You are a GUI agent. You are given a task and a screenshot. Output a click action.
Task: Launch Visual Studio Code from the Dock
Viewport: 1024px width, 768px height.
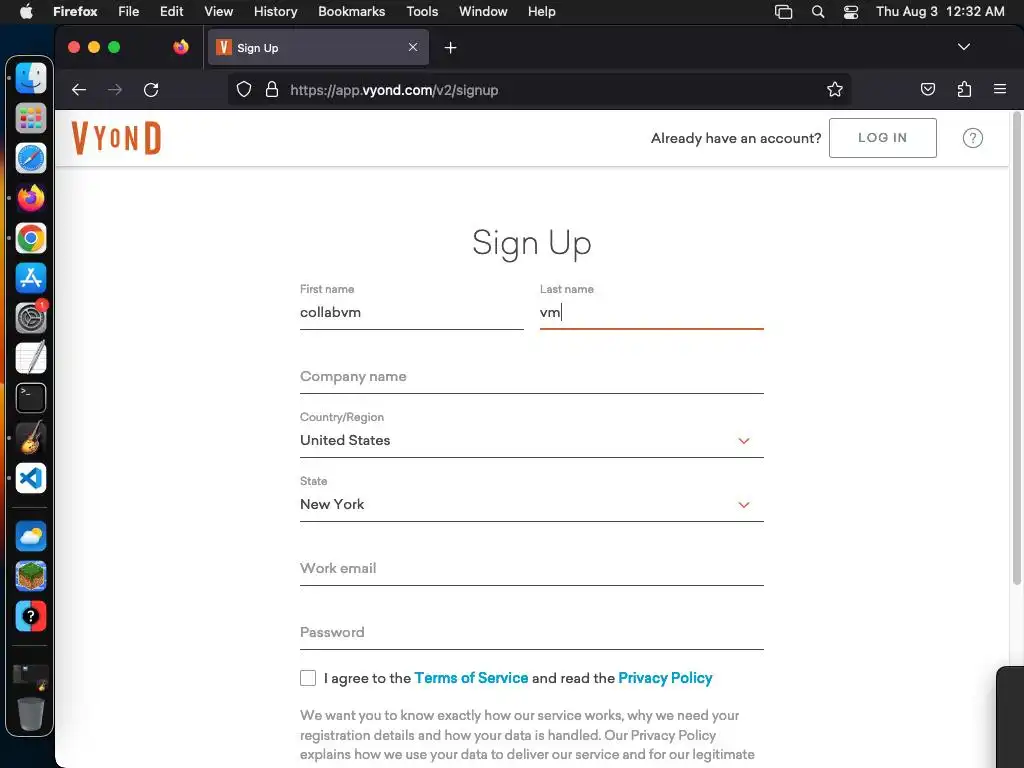tap(31, 478)
